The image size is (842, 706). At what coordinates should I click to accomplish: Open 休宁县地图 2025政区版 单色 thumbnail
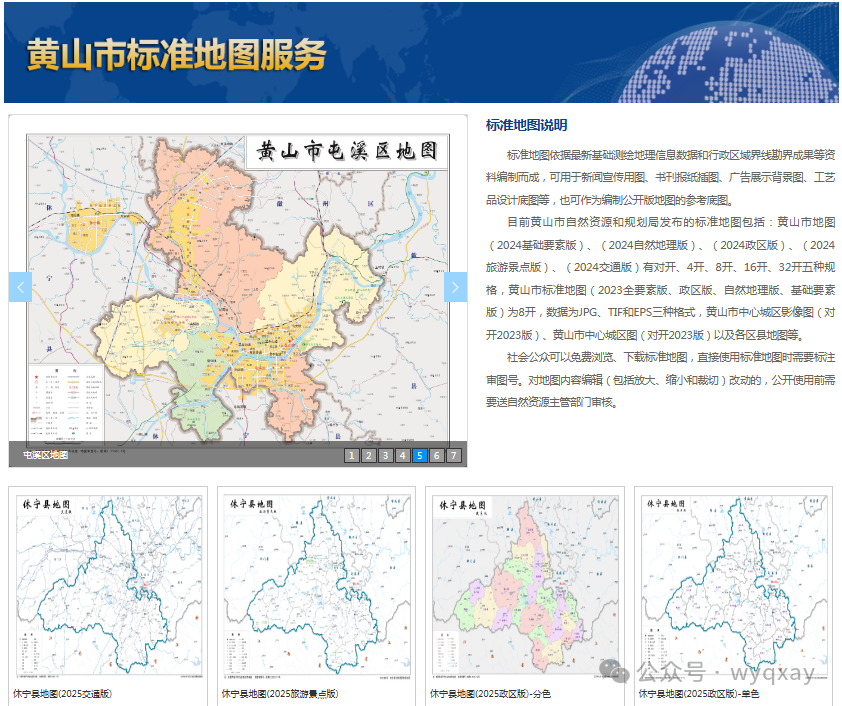tap(734, 586)
